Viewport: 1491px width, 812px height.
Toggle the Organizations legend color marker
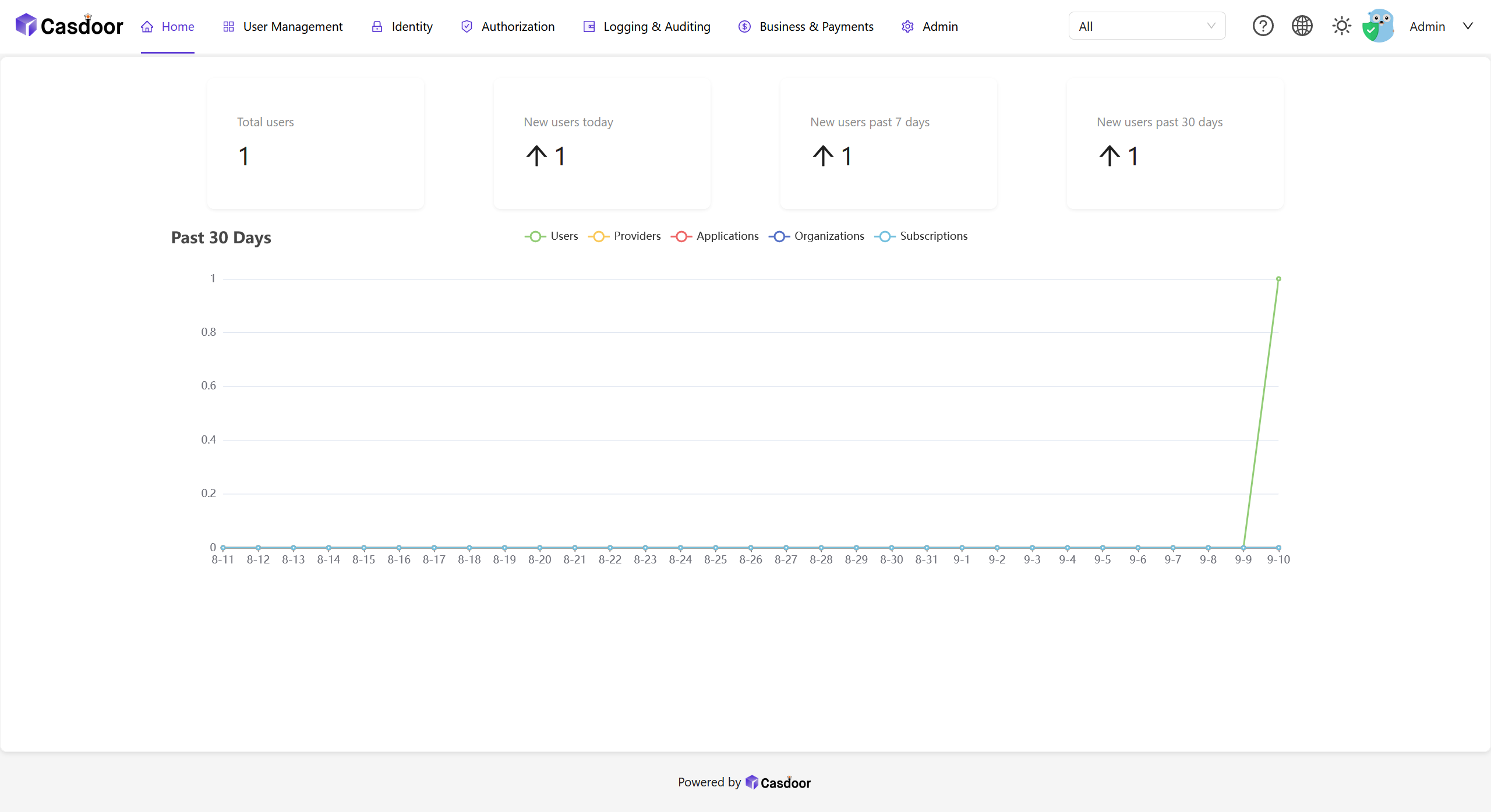click(779, 236)
